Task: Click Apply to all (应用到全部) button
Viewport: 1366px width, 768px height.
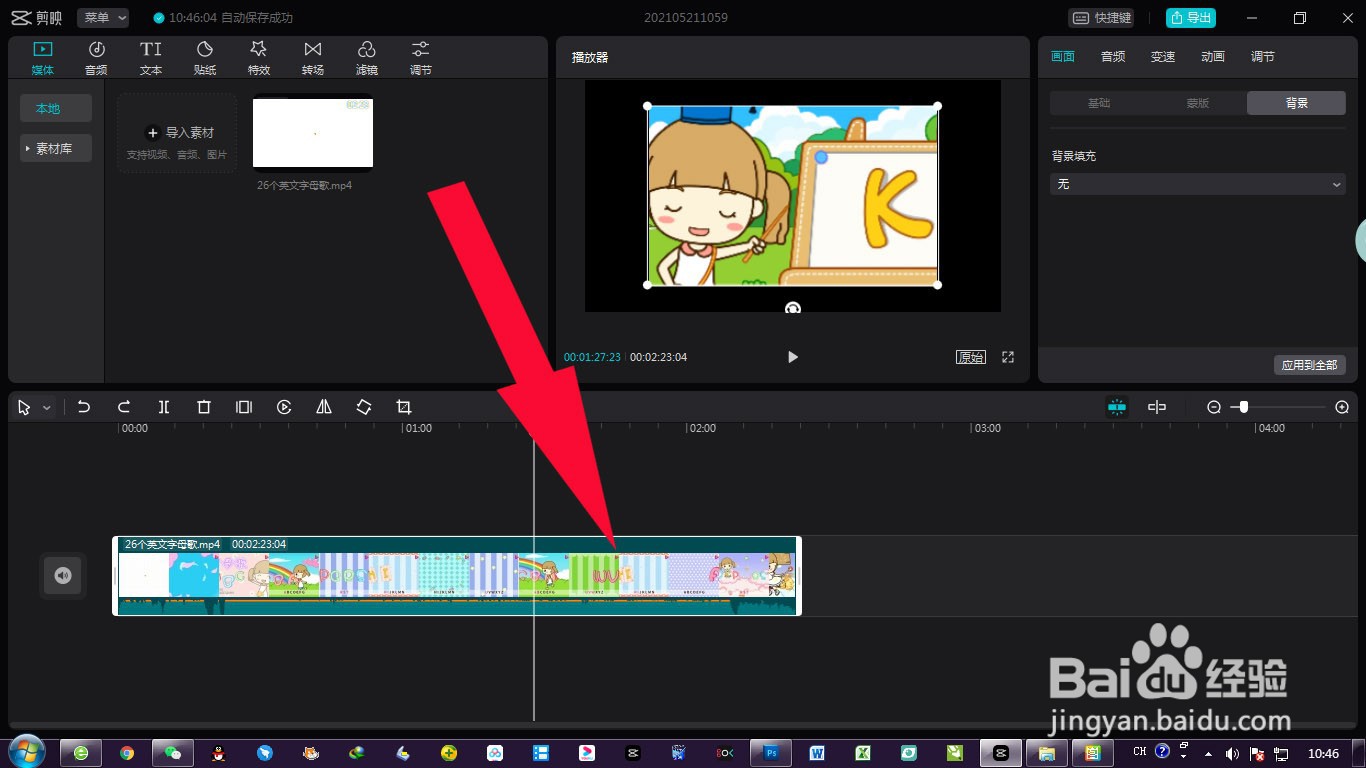Action: 1310,365
